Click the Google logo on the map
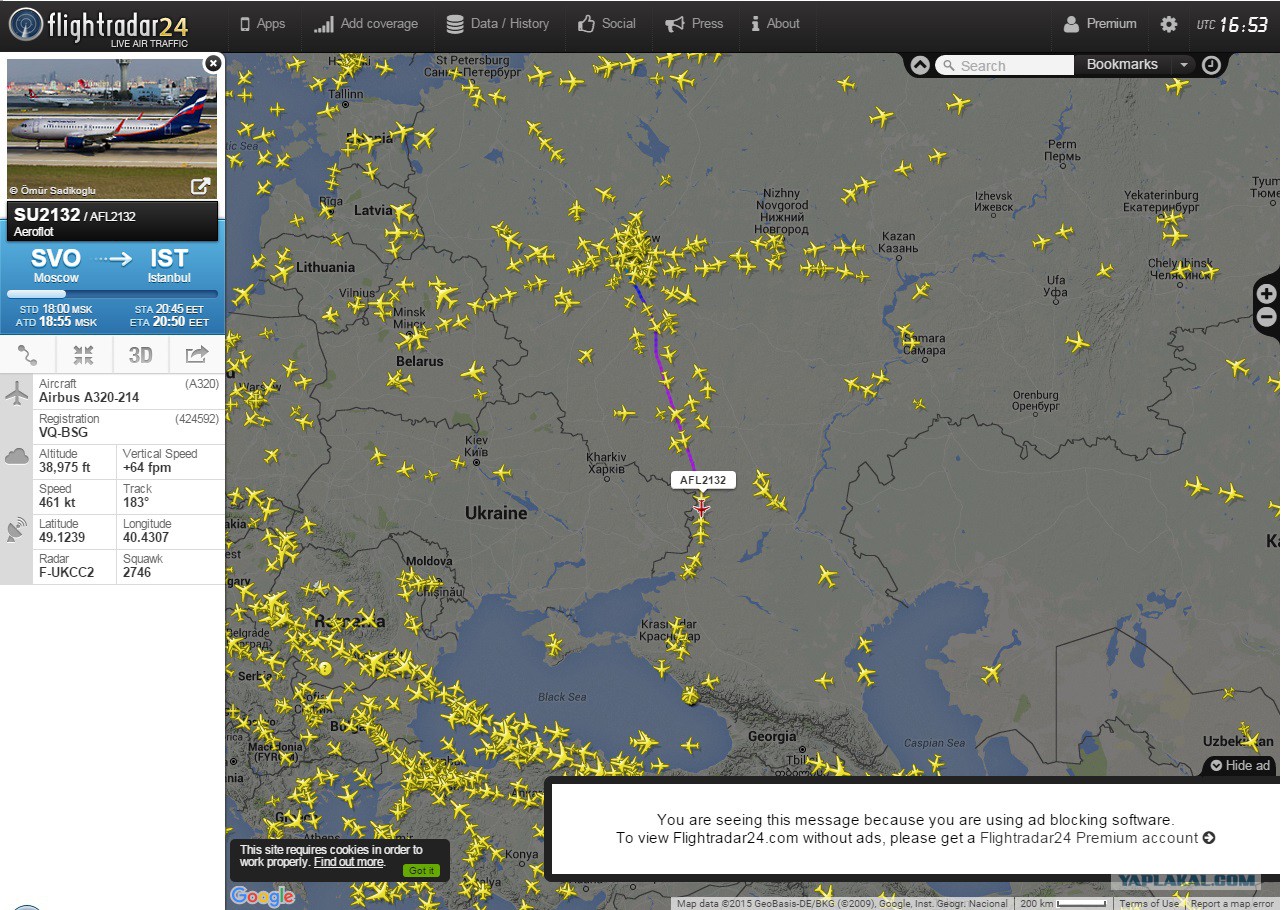This screenshot has height=910, width=1281. (262, 895)
